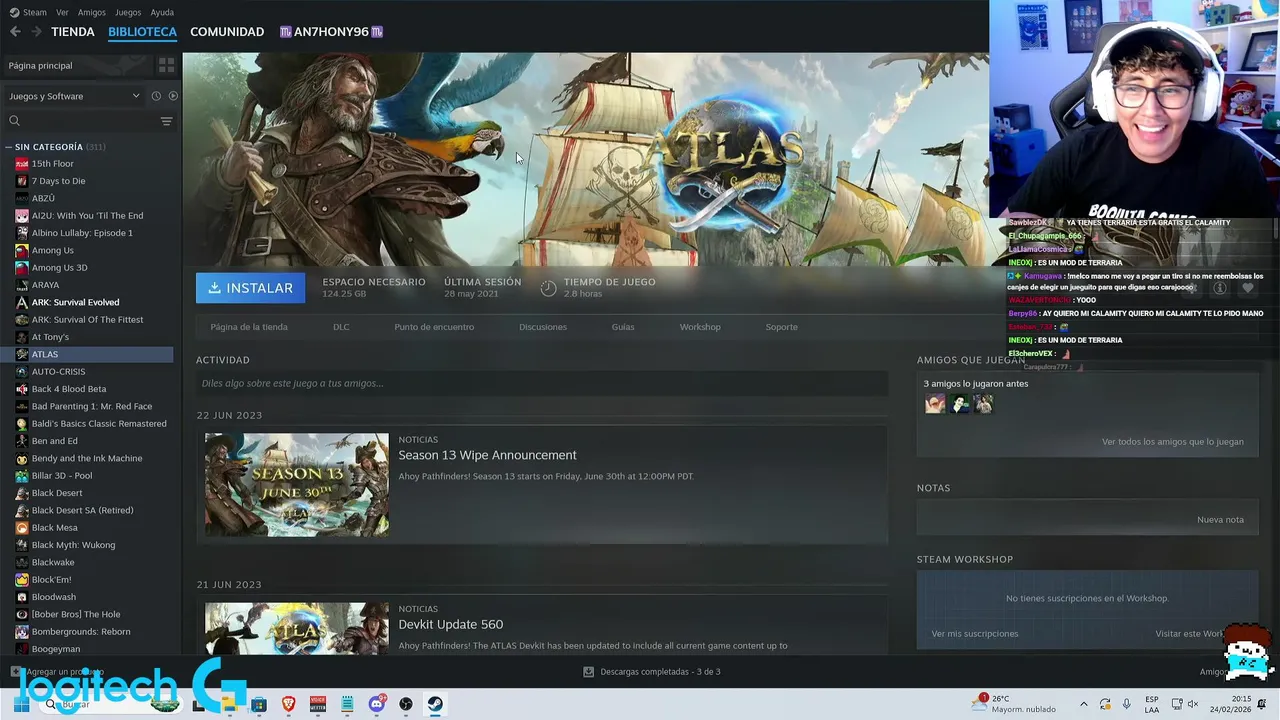Open Windows Start menu
The width and height of the screenshot is (1280, 720).
pos(21,704)
